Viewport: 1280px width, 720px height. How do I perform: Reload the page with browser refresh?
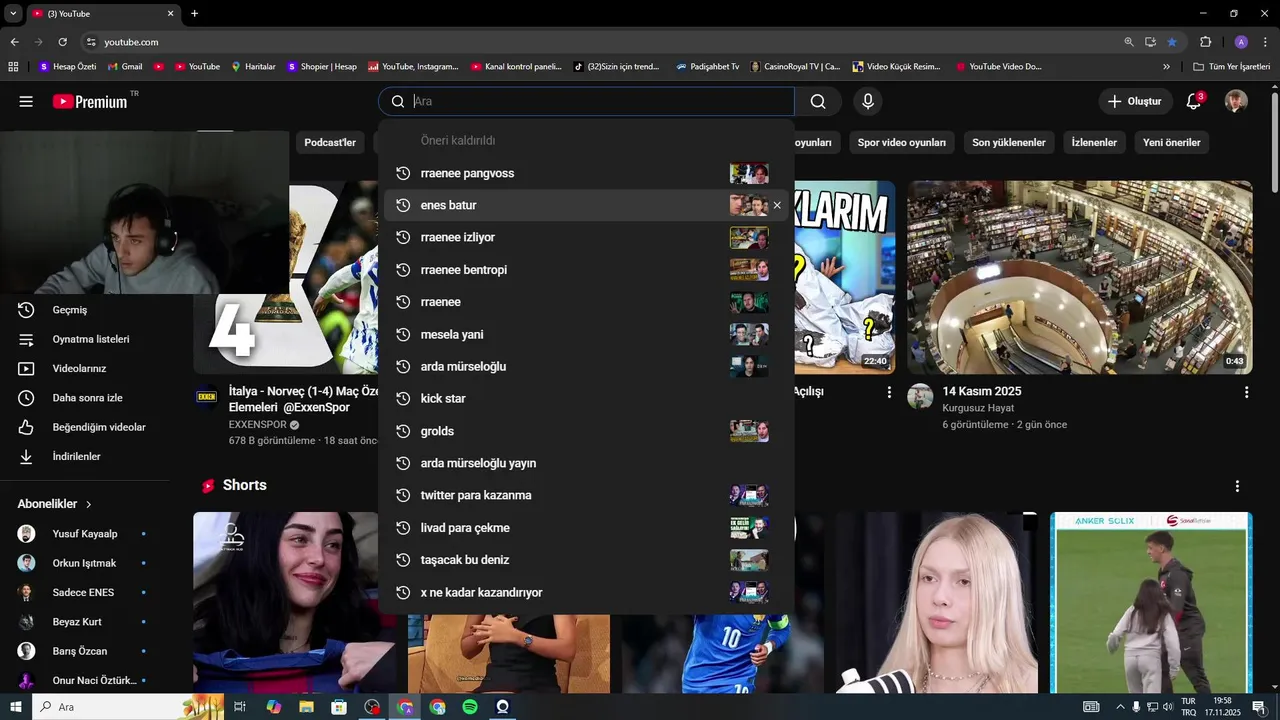point(62,42)
